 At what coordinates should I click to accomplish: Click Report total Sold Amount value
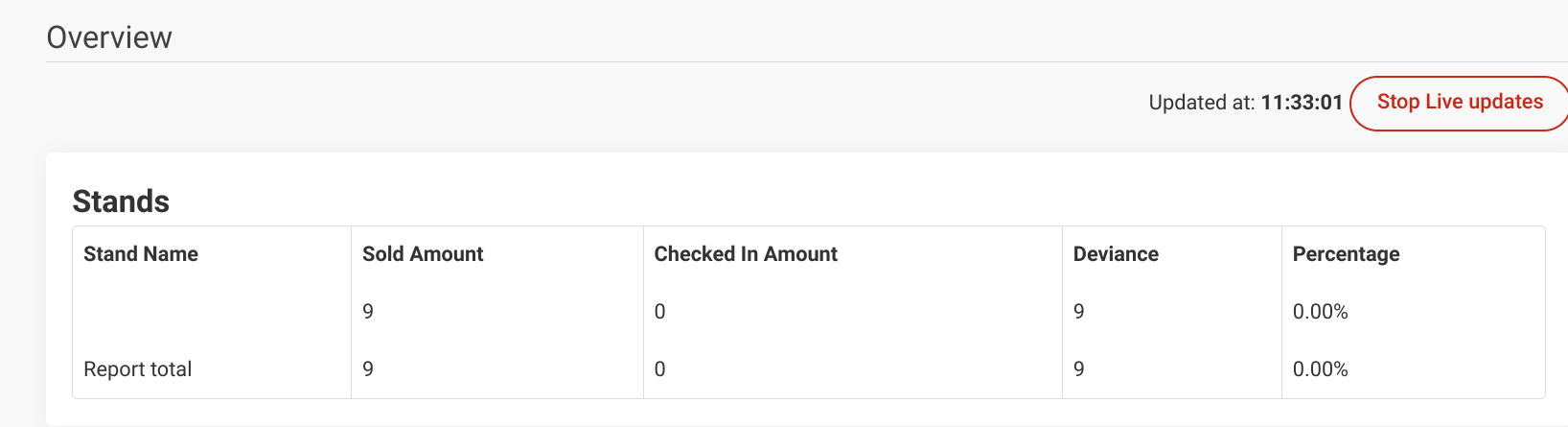(x=368, y=369)
